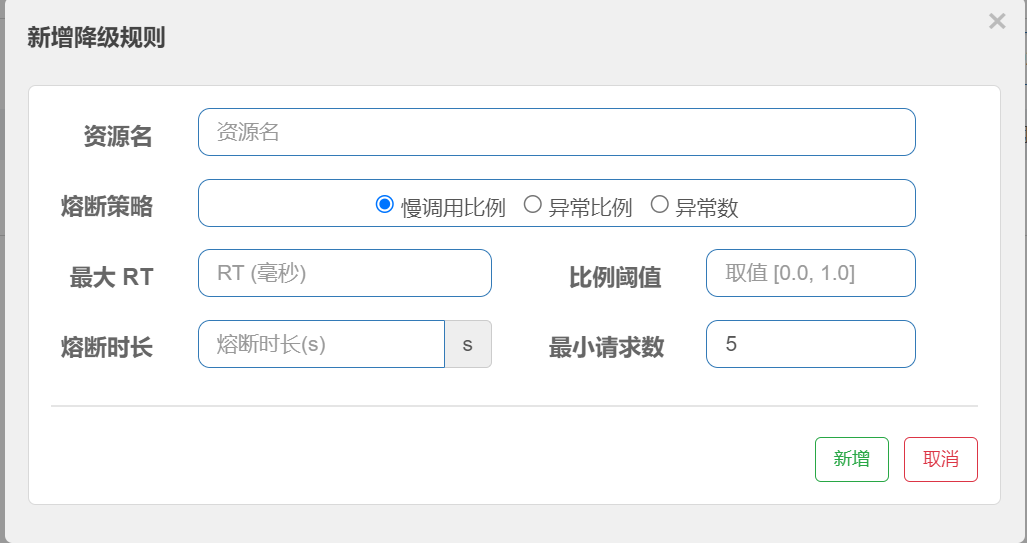
Task: Click the 最小请求数 label
Action: (x=607, y=347)
